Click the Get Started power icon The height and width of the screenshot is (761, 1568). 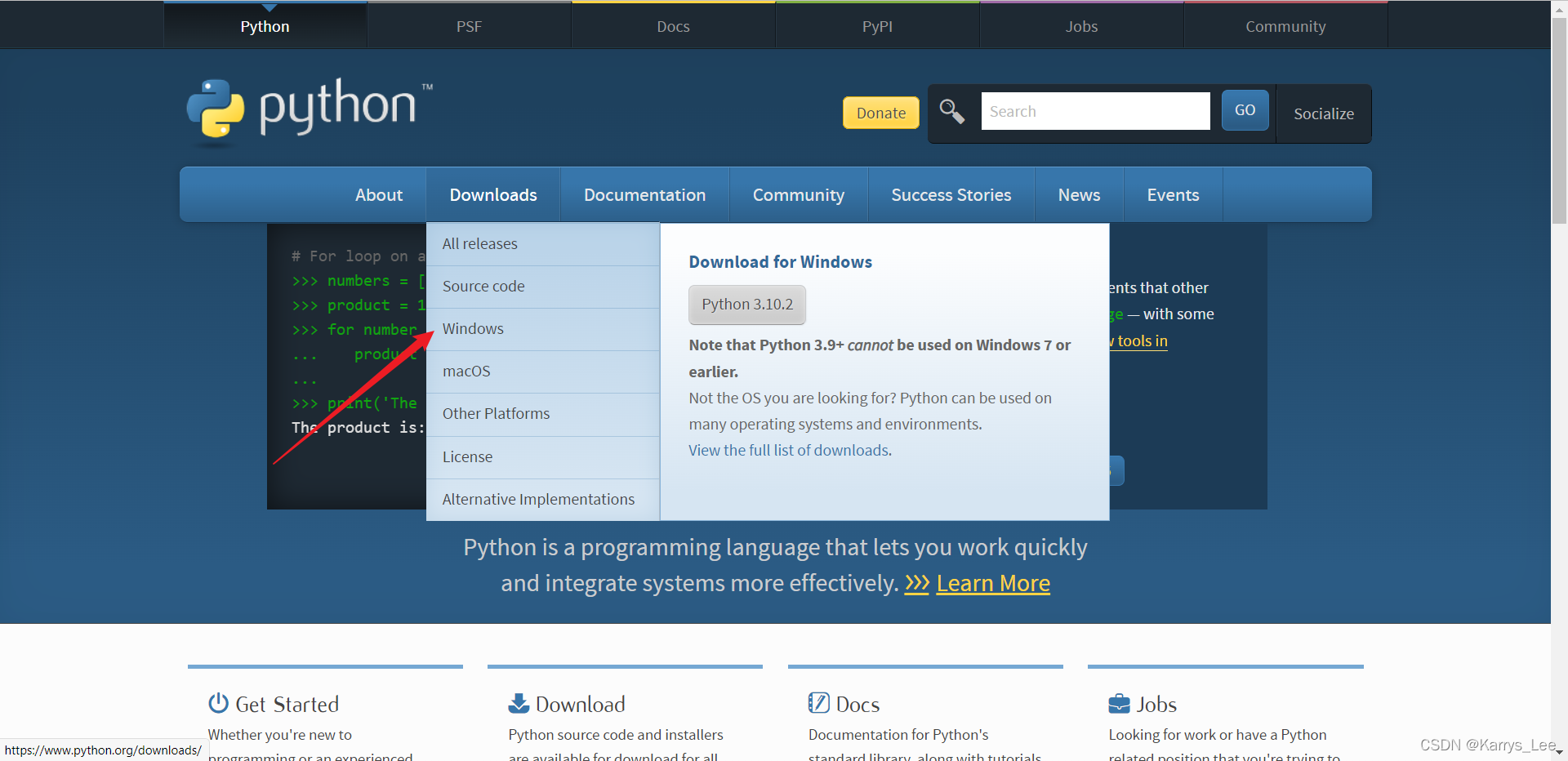click(218, 703)
